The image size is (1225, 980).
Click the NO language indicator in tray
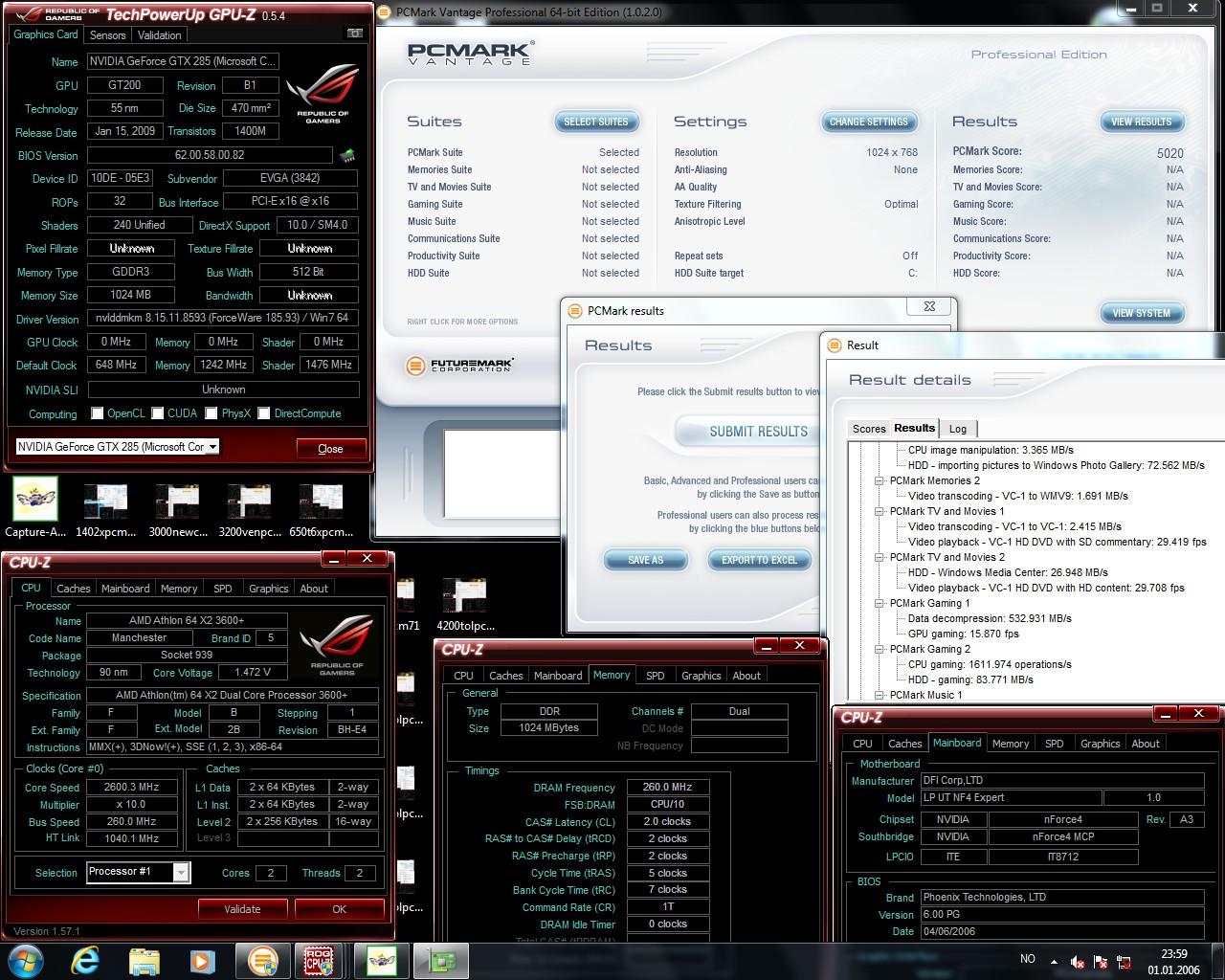pyautogui.click(x=1028, y=959)
